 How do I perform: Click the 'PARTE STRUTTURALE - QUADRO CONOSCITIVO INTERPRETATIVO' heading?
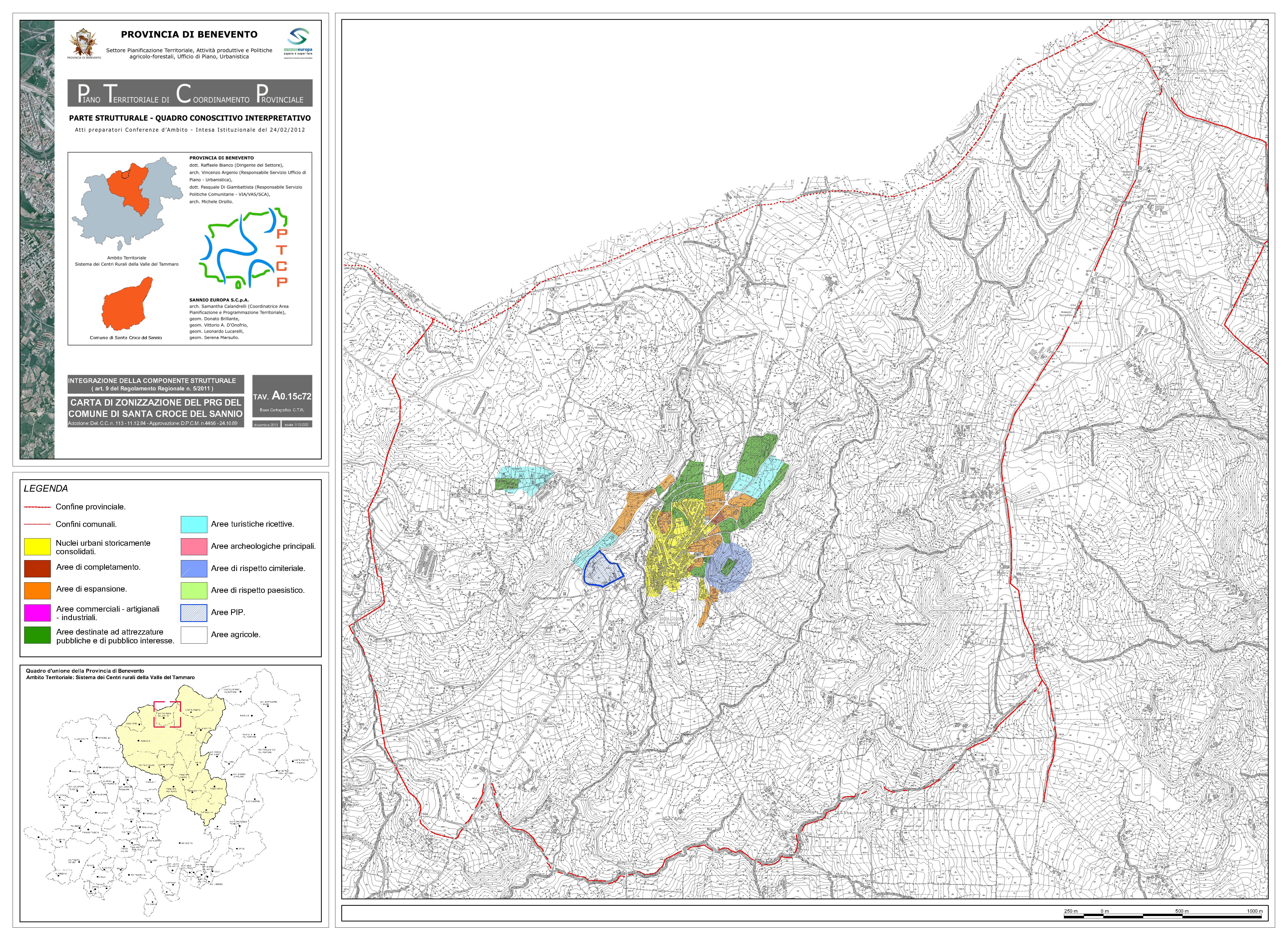tap(190, 118)
